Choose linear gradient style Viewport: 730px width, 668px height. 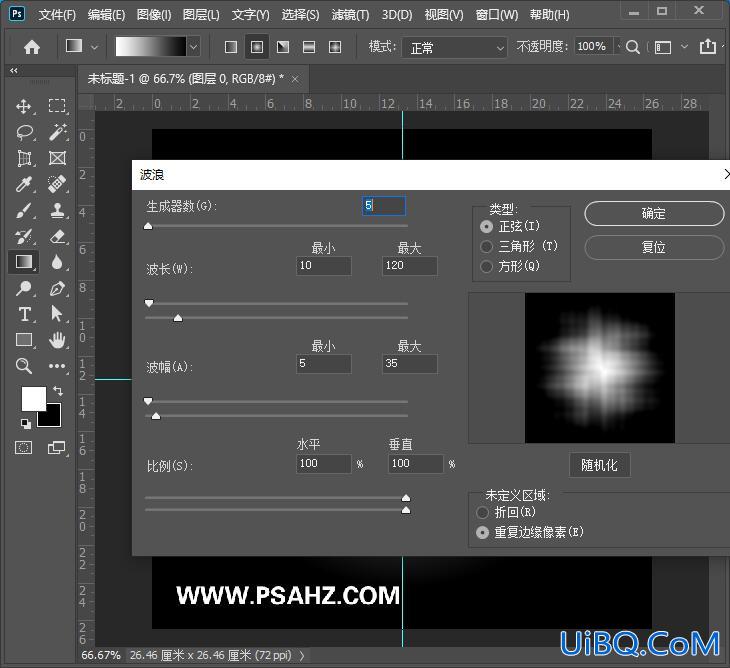231,47
